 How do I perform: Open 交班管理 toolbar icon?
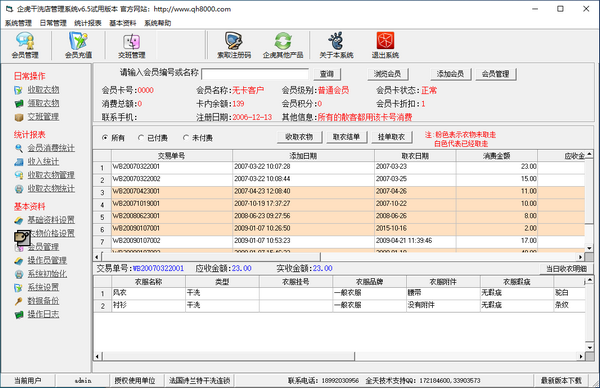(x=132, y=45)
